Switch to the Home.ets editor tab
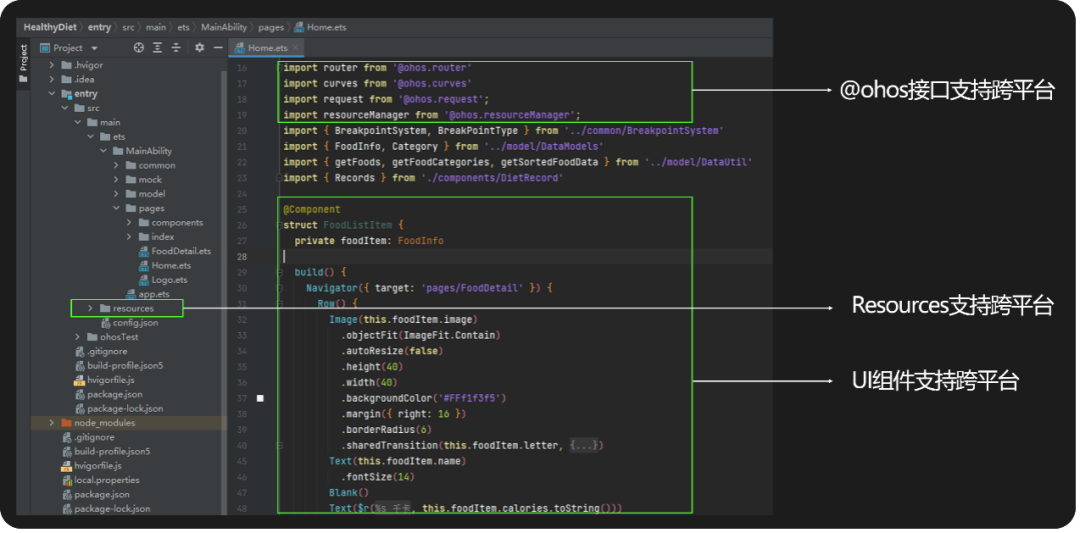The height and width of the screenshot is (533, 1080). pyautogui.click(x=268, y=48)
